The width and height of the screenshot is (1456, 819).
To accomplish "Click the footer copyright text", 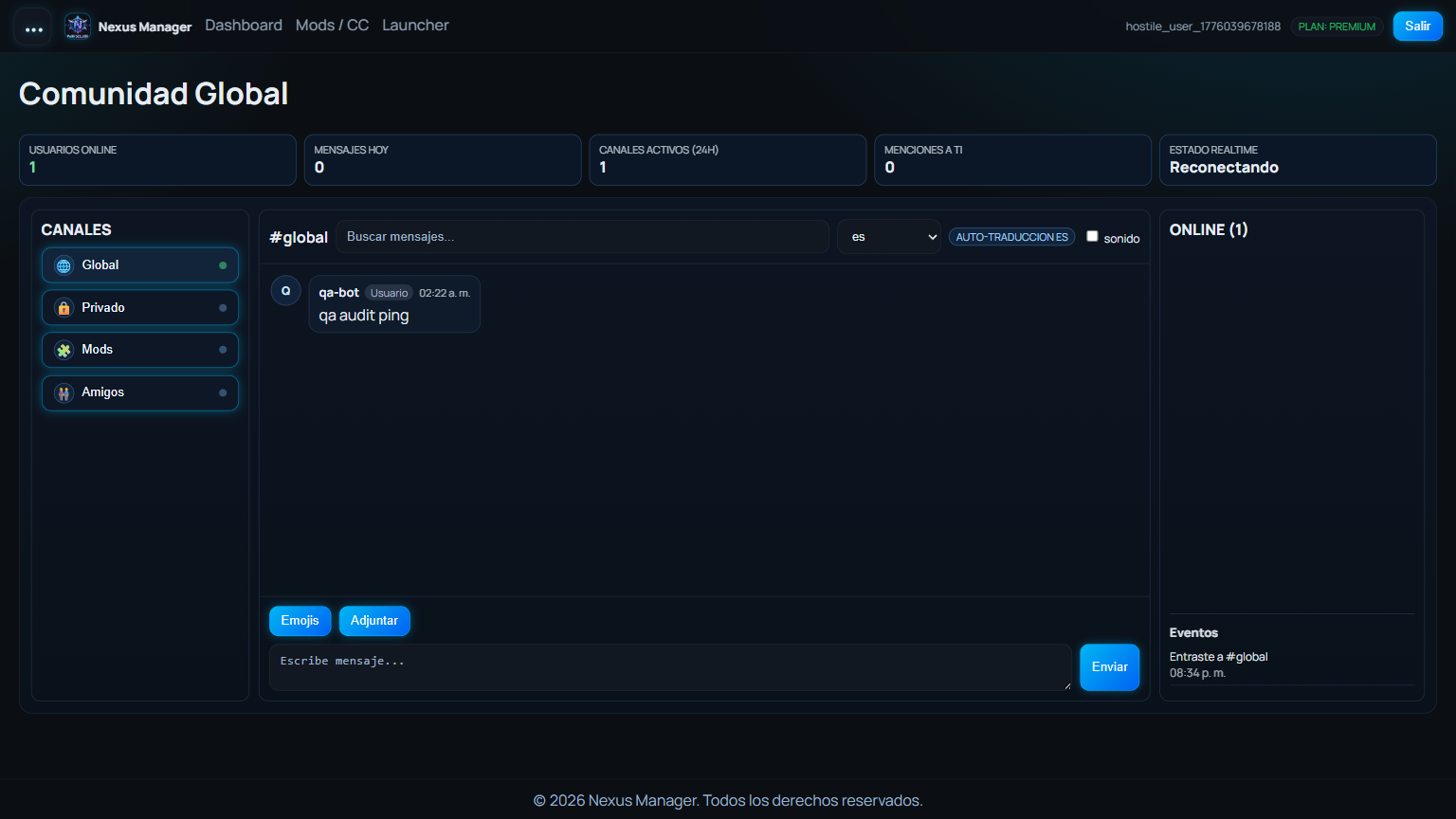I will [x=728, y=801].
